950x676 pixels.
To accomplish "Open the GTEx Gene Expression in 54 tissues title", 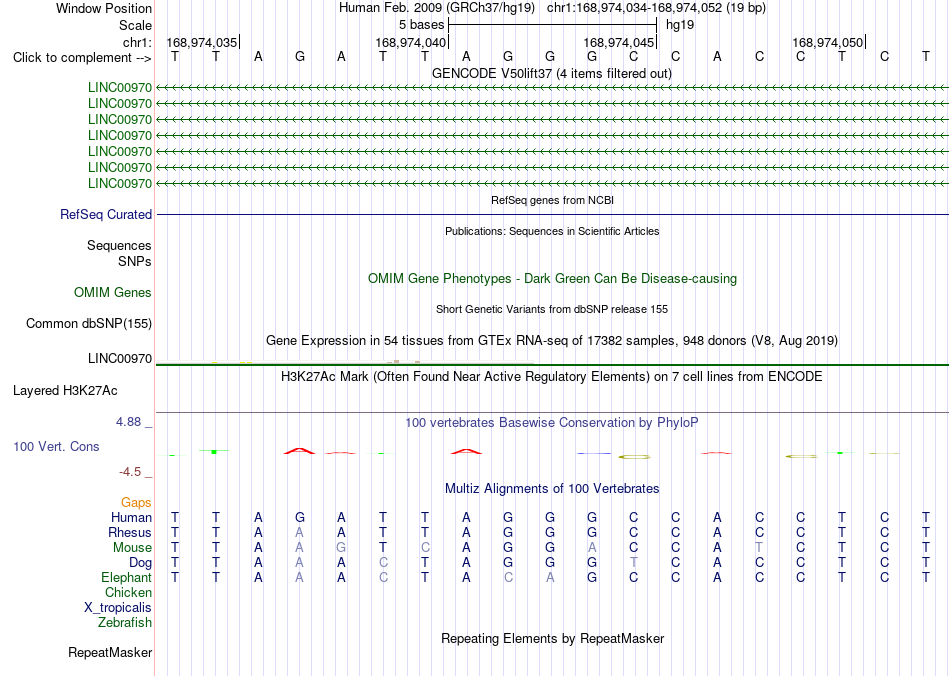I will [x=552, y=340].
